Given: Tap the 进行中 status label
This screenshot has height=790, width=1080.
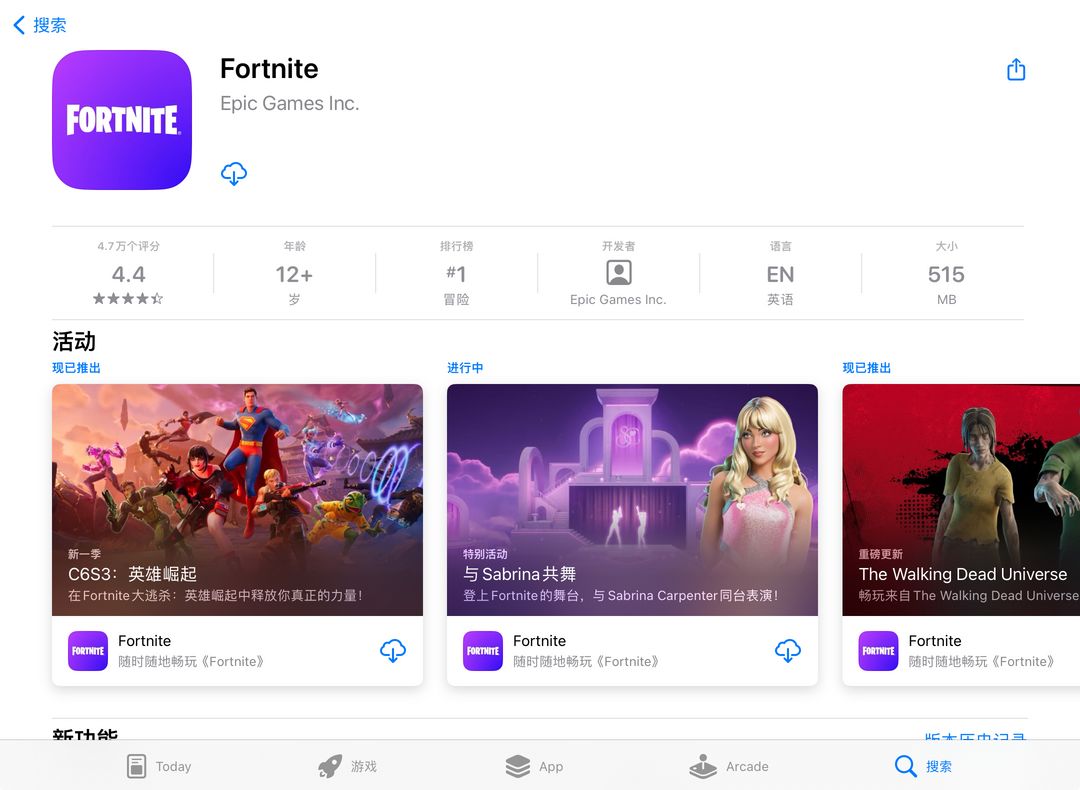Looking at the screenshot, I should coord(465,368).
